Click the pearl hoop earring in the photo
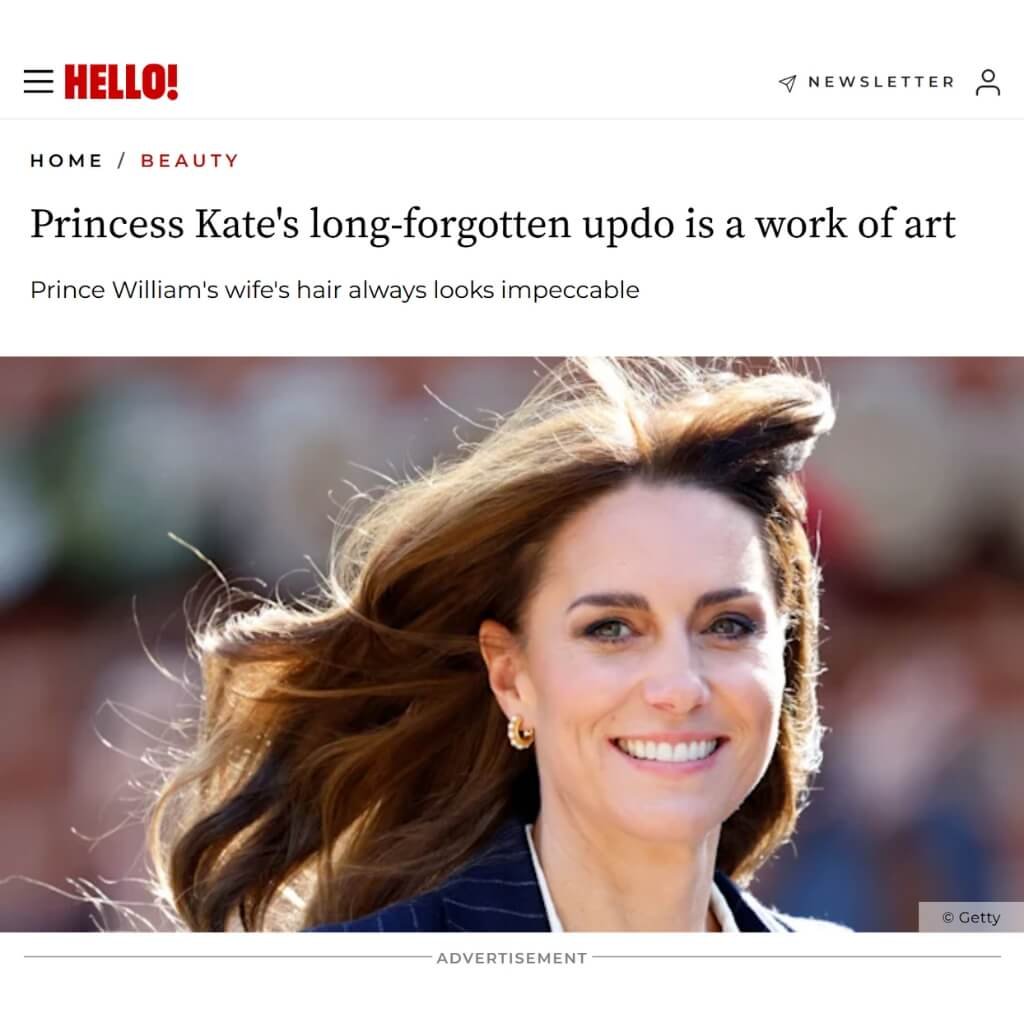1024x1024 pixels. click(x=520, y=731)
